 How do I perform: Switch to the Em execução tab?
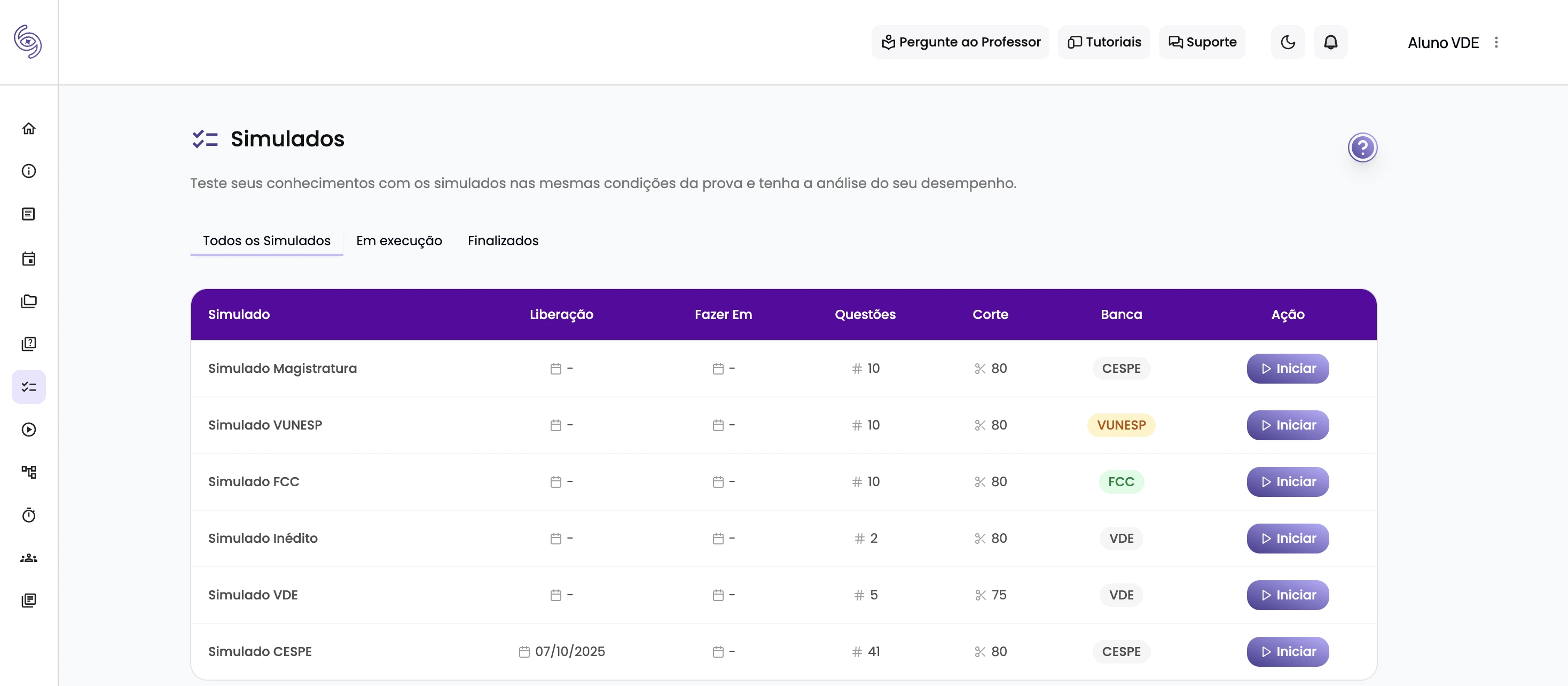(399, 240)
